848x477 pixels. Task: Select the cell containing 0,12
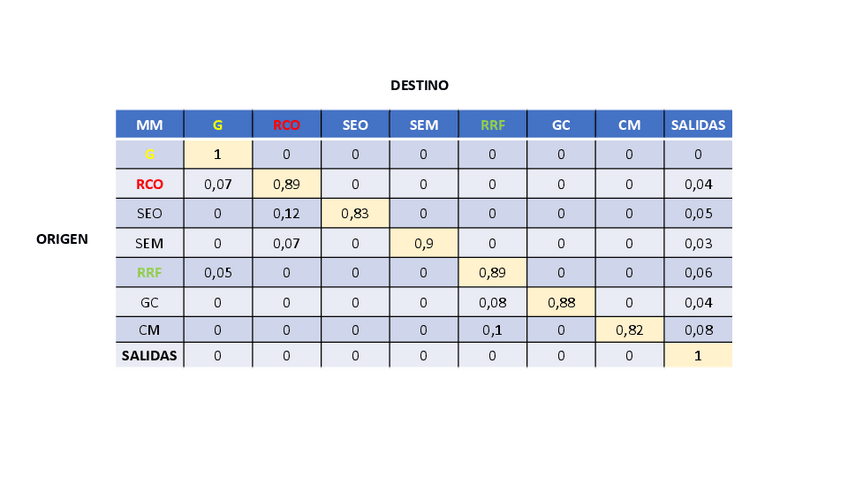(x=286, y=213)
